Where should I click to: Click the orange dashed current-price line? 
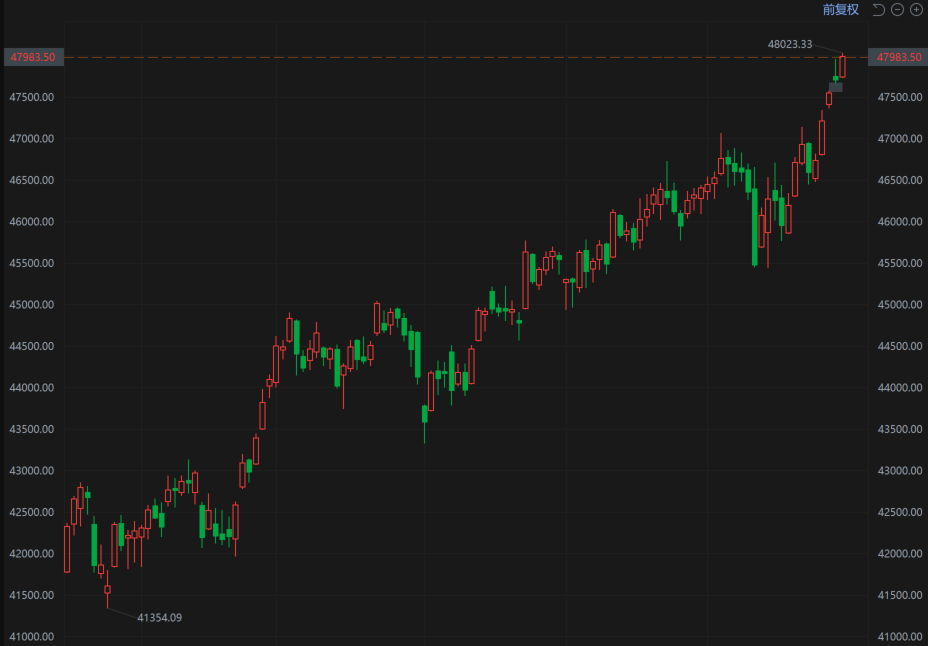(450, 58)
